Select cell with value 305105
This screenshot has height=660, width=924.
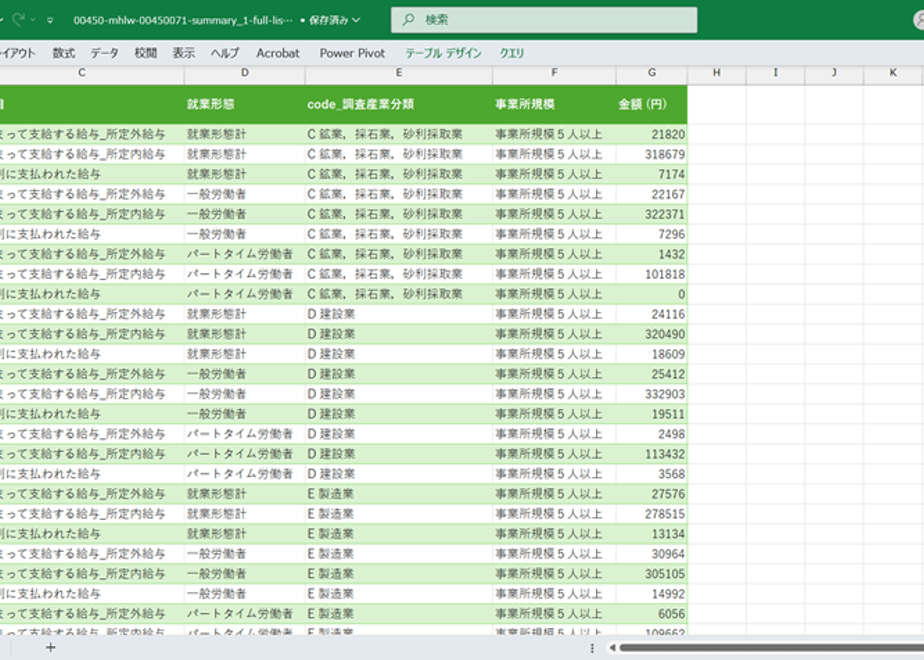click(652, 574)
